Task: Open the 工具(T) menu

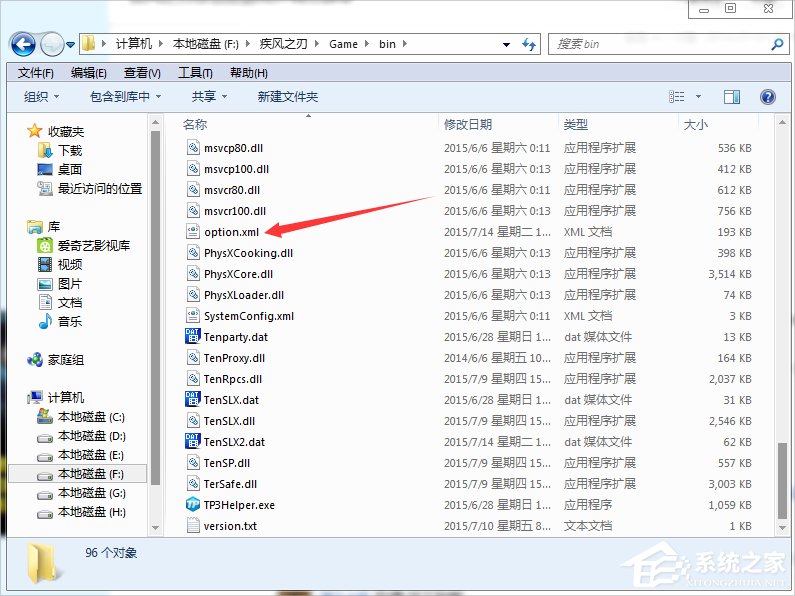Action: point(195,73)
